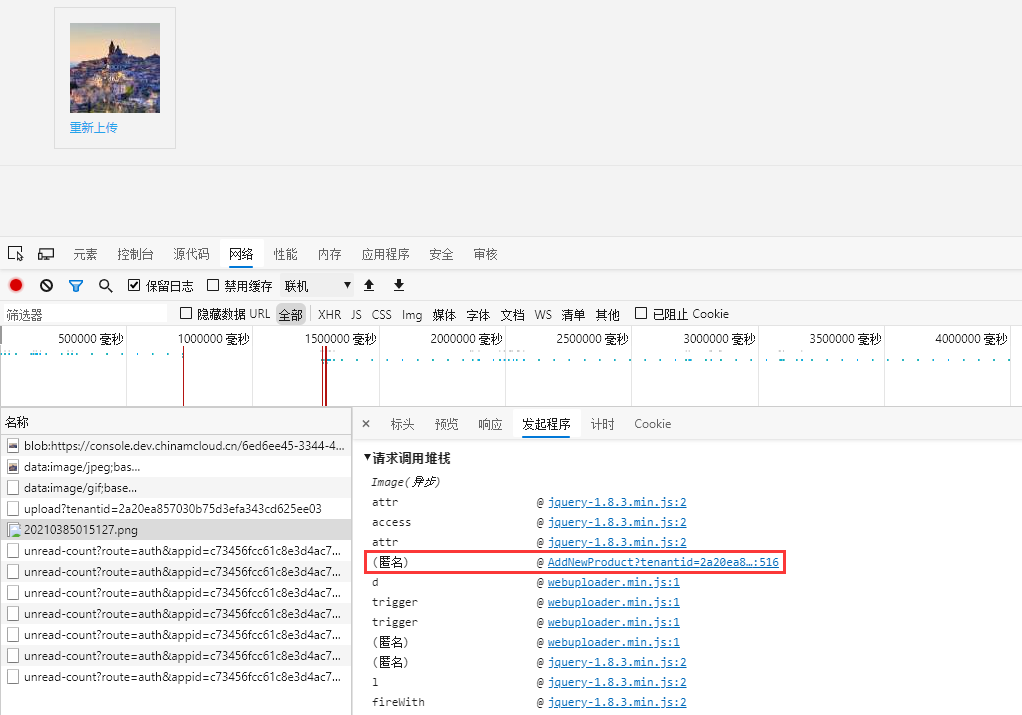
Task: Filter requests by Img
Action: [412, 314]
